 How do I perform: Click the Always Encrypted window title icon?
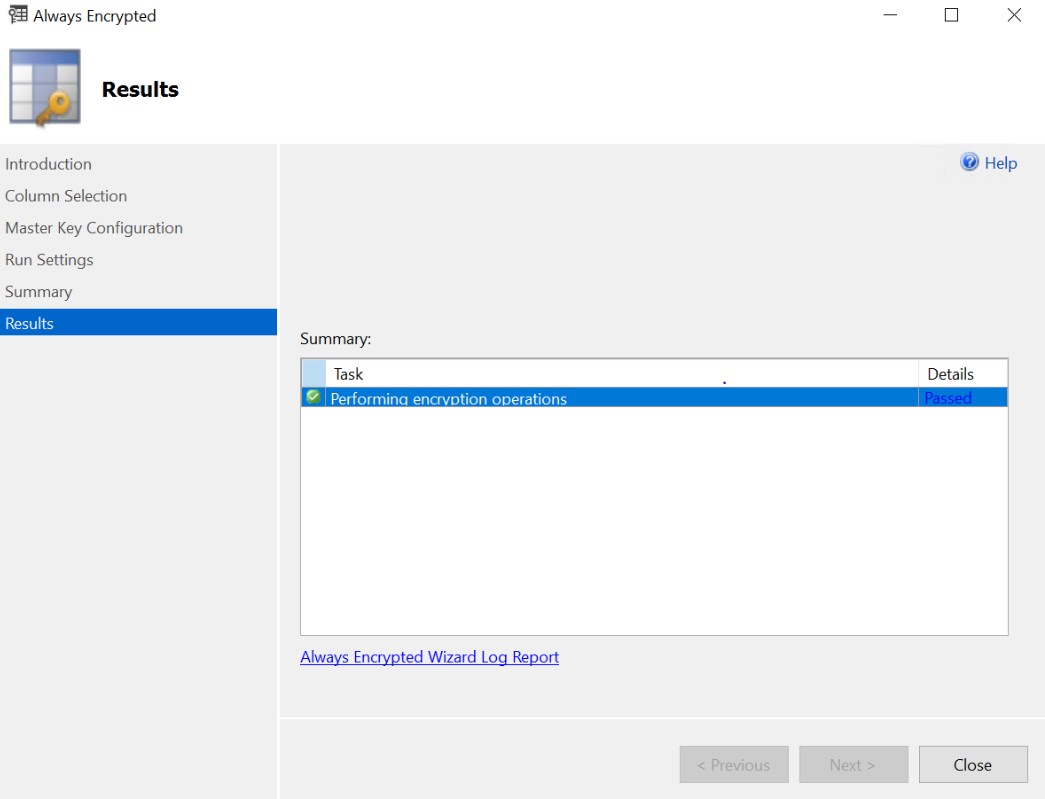click(x=18, y=15)
